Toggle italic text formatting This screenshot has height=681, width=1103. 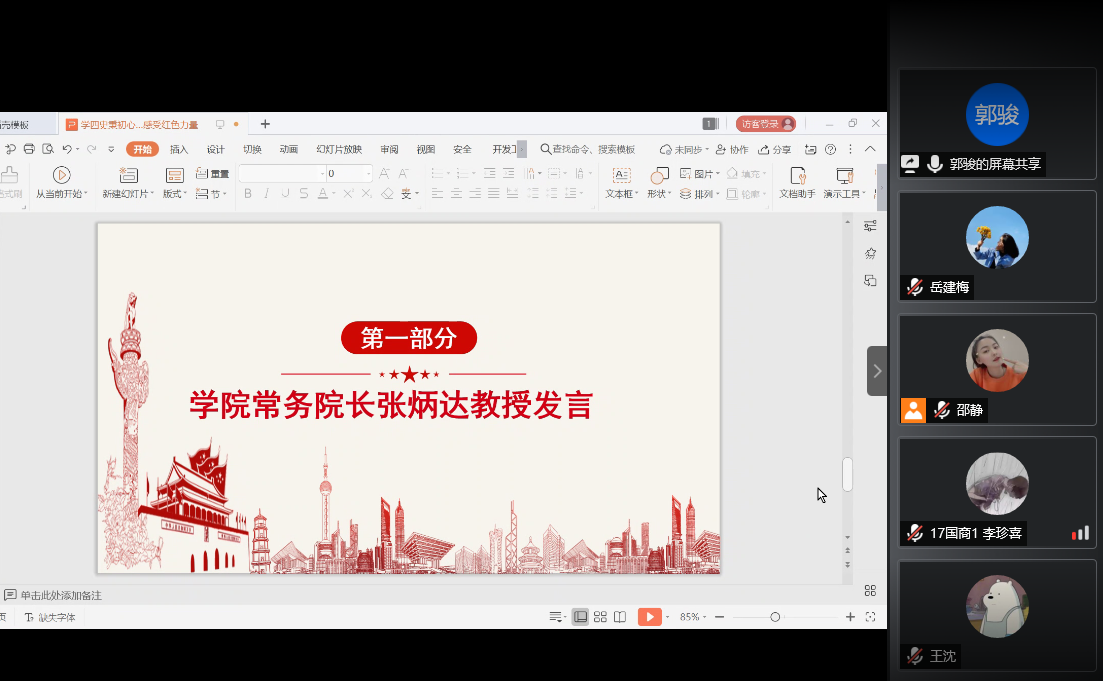tap(267, 194)
